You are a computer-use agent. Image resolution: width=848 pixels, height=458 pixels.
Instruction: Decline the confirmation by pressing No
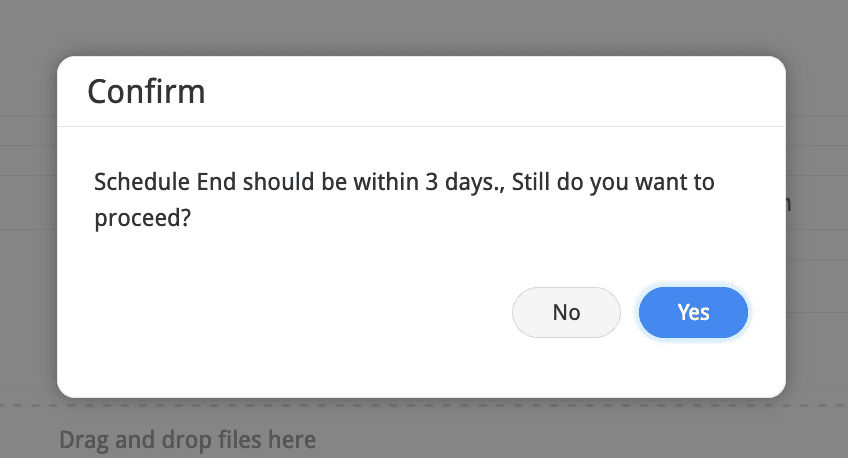pos(566,312)
